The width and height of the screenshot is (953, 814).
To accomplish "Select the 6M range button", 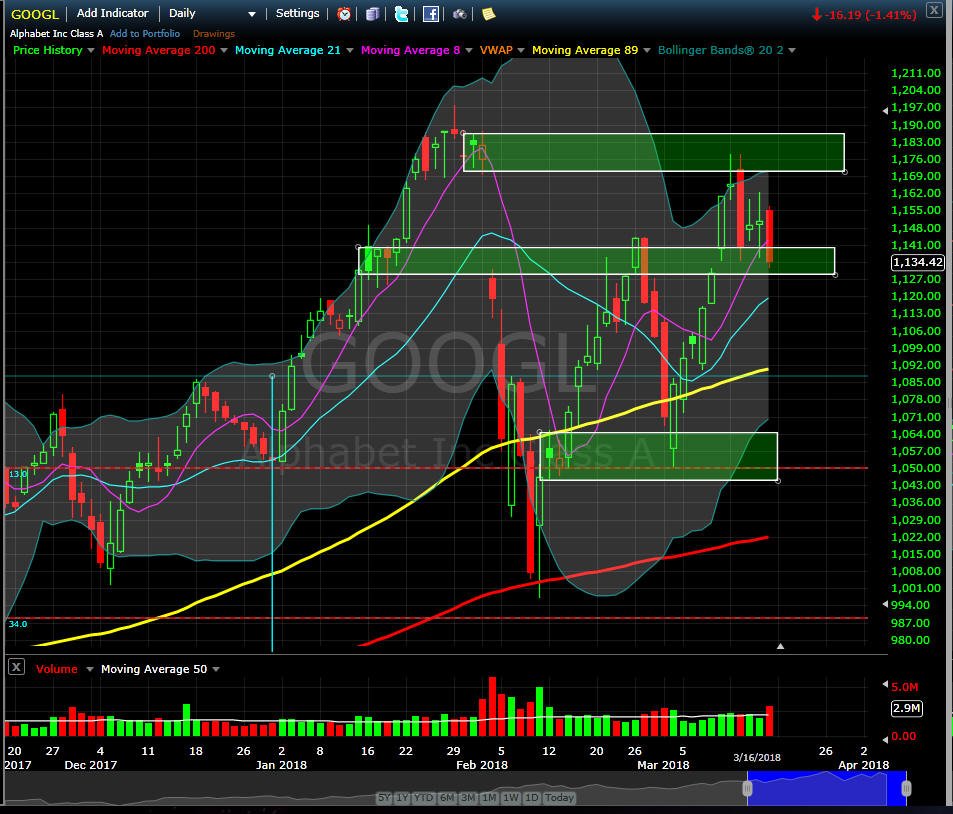I will (447, 798).
